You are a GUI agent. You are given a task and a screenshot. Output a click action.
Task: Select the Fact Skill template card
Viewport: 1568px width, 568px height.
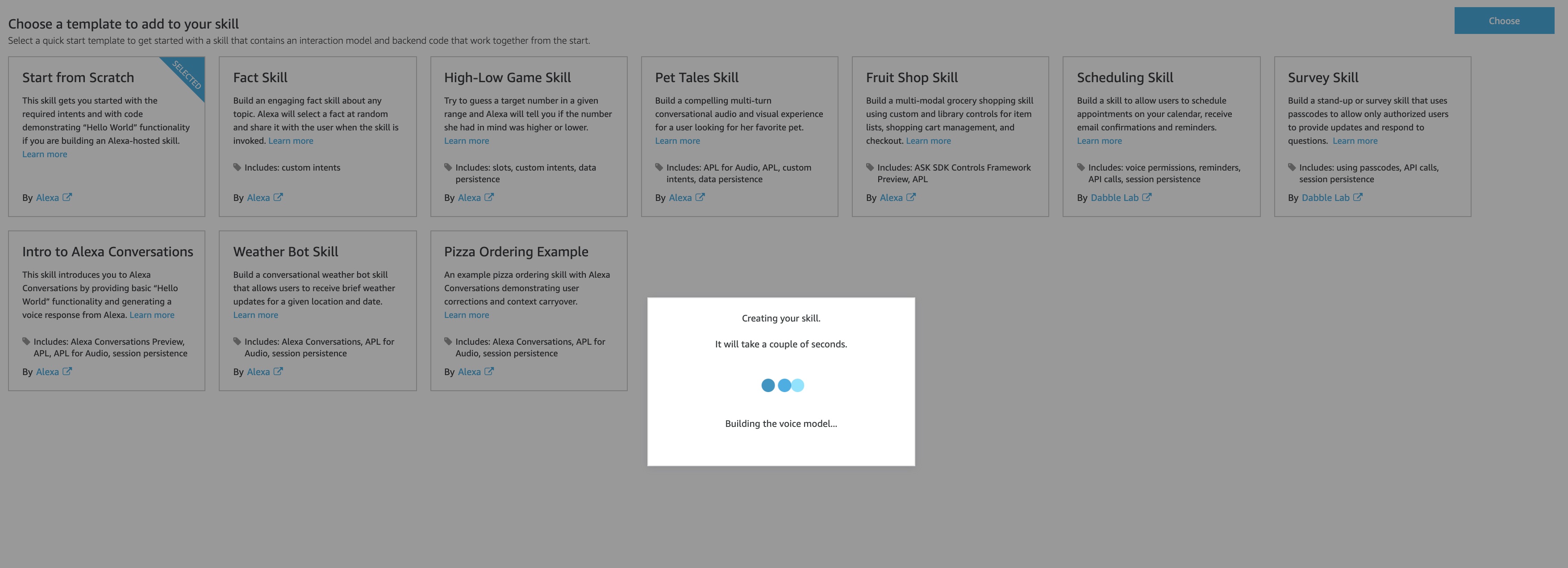(318, 136)
